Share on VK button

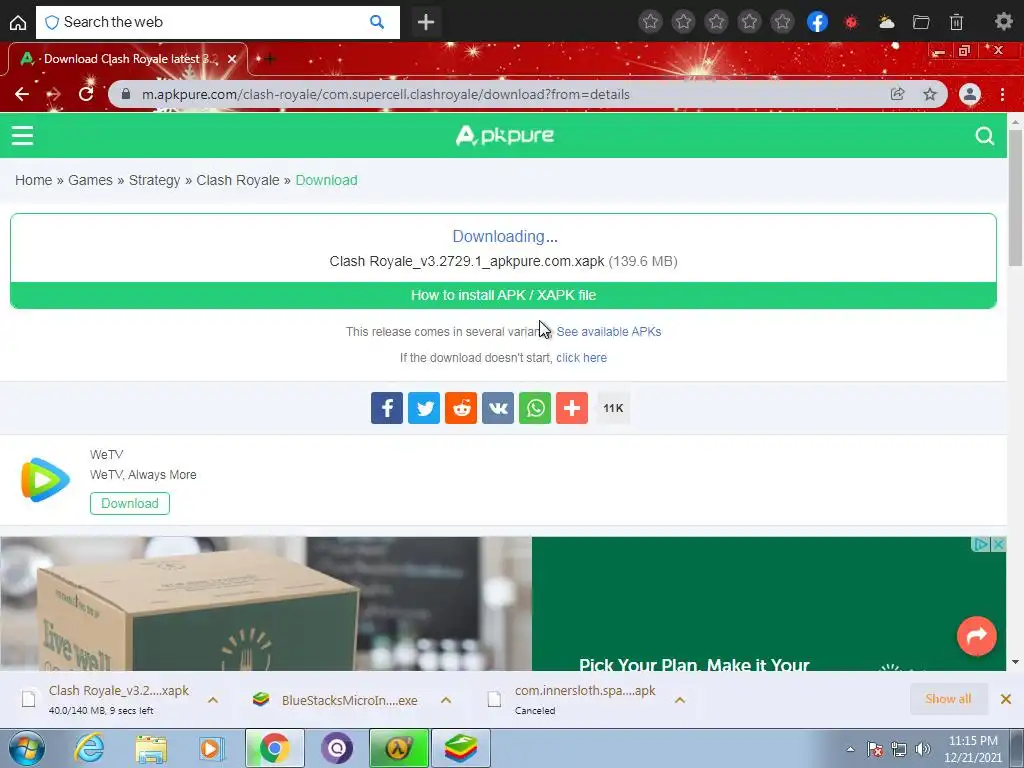[x=498, y=408]
